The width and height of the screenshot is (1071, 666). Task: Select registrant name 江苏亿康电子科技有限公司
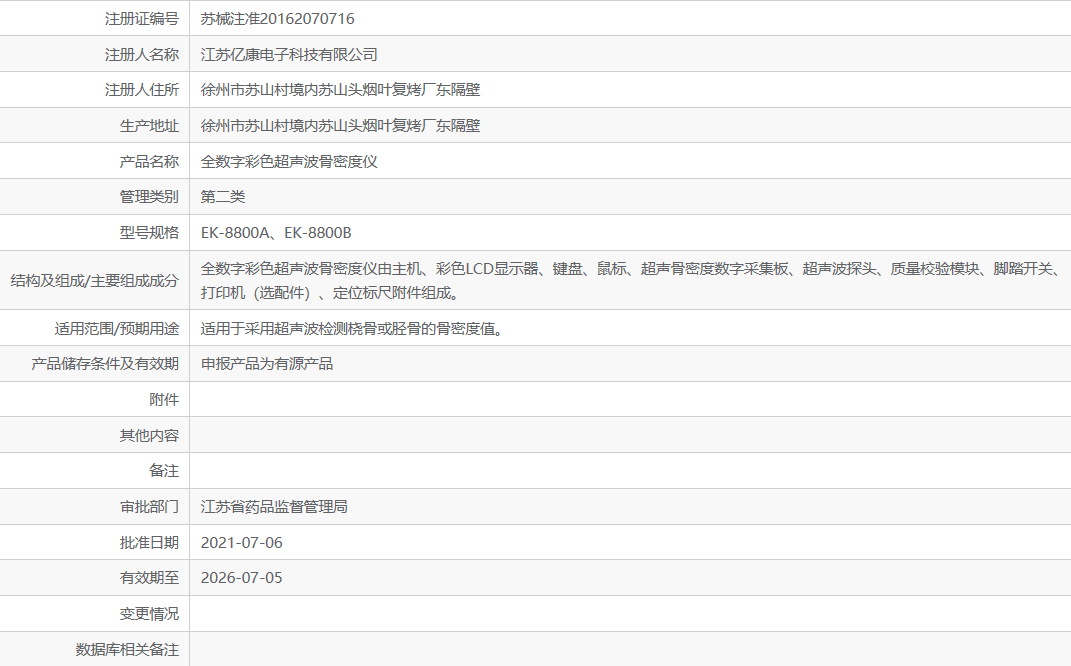pyautogui.click(x=289, y=55)
